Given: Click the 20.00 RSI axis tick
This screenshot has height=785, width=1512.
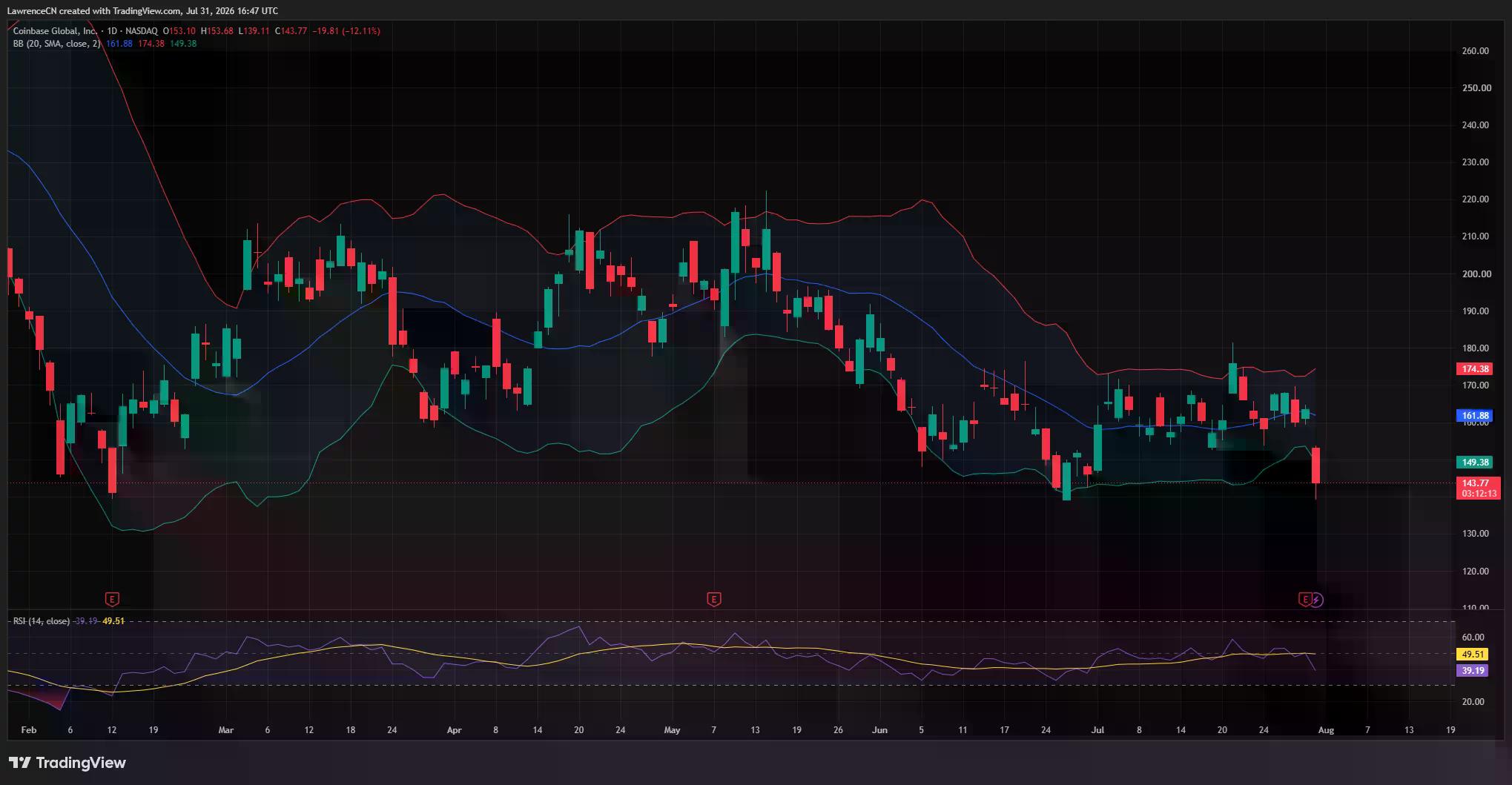Looking at the screenshot, I should tap(1473, 702).
